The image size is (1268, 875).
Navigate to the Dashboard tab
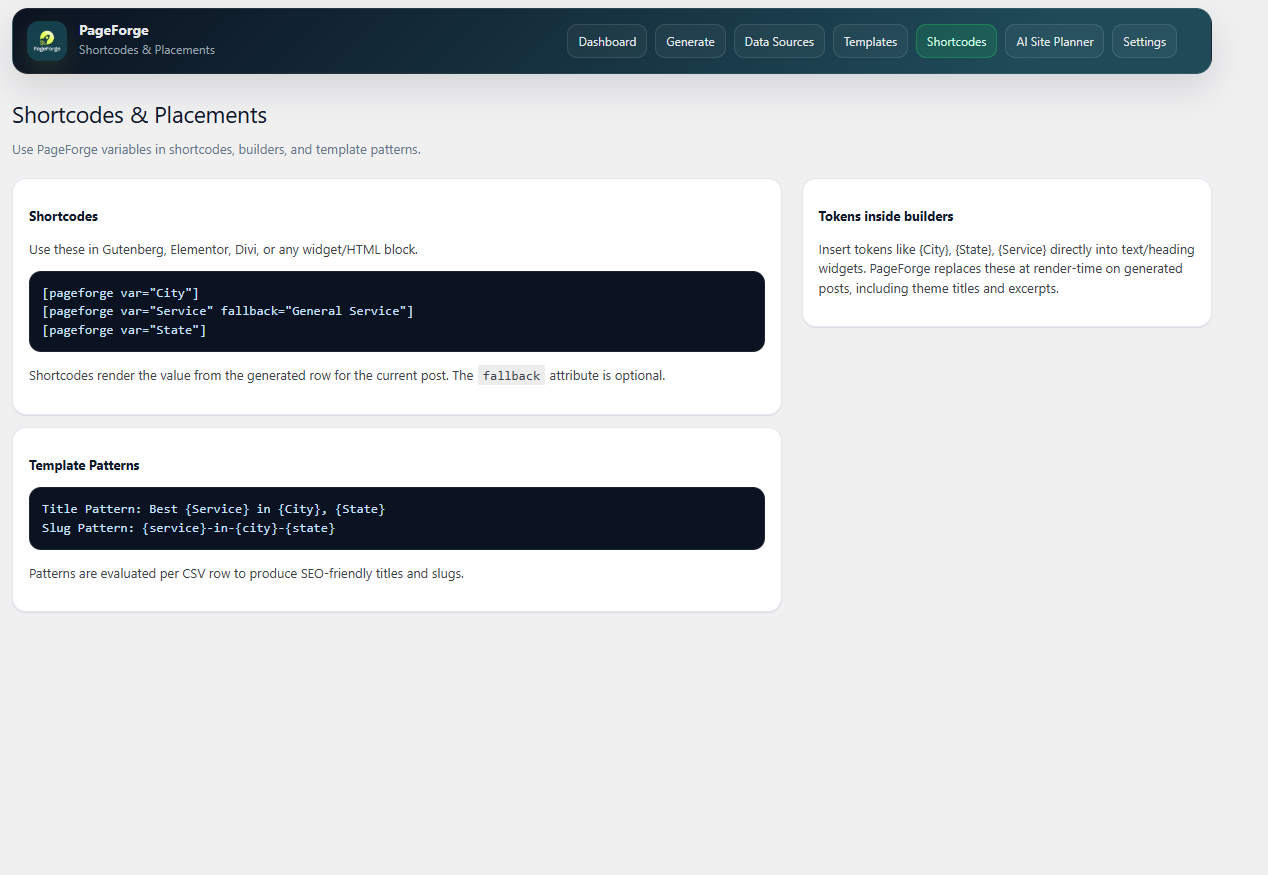[606, 41]
